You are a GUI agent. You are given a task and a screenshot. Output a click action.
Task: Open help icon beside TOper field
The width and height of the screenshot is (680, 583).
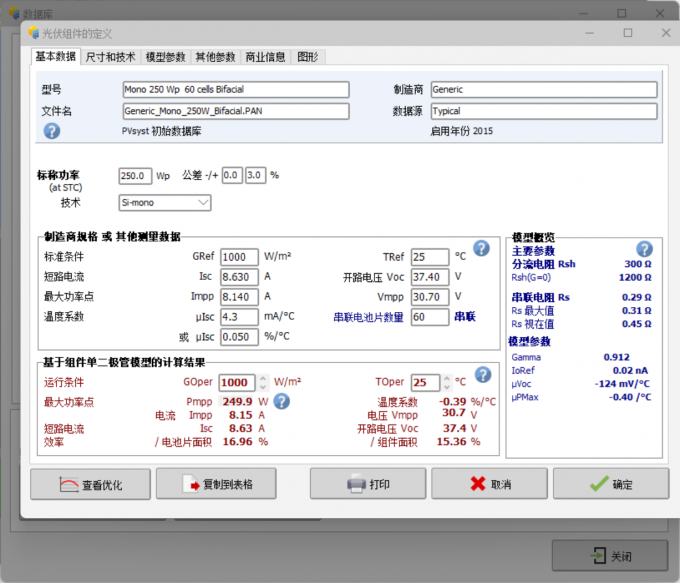tap(483, 375)
